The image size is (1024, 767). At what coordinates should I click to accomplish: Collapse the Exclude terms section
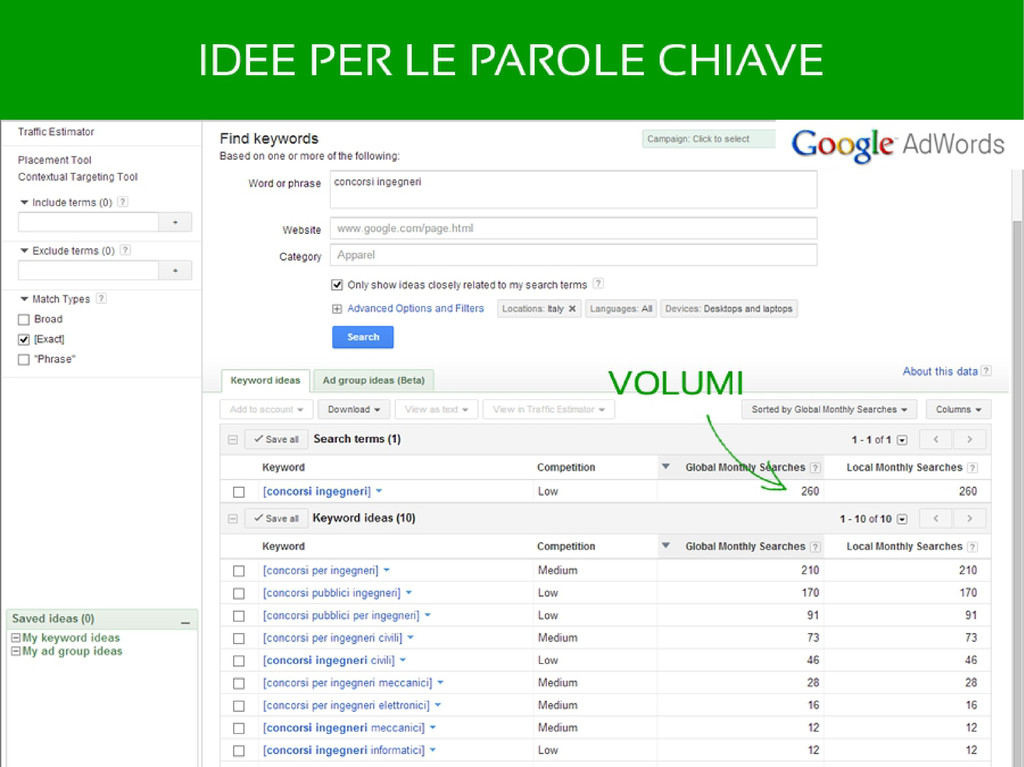24,251
